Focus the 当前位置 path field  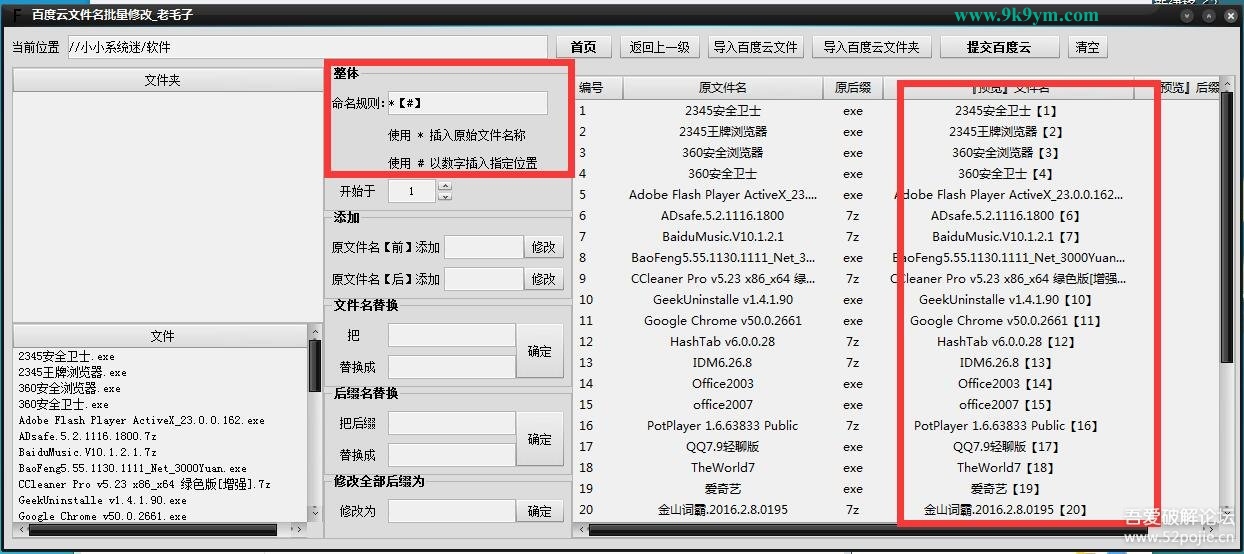[x=307, y=47]
